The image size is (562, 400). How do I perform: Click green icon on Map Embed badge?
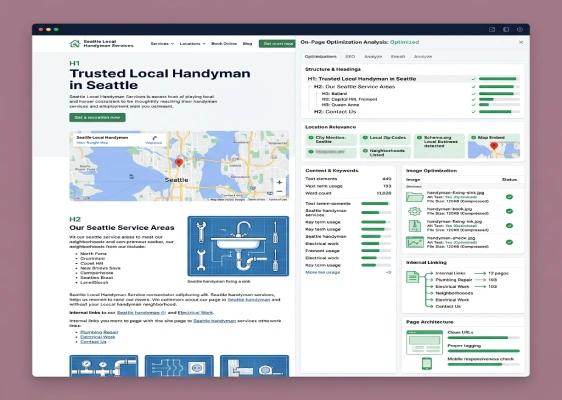(x=473, y=138)
